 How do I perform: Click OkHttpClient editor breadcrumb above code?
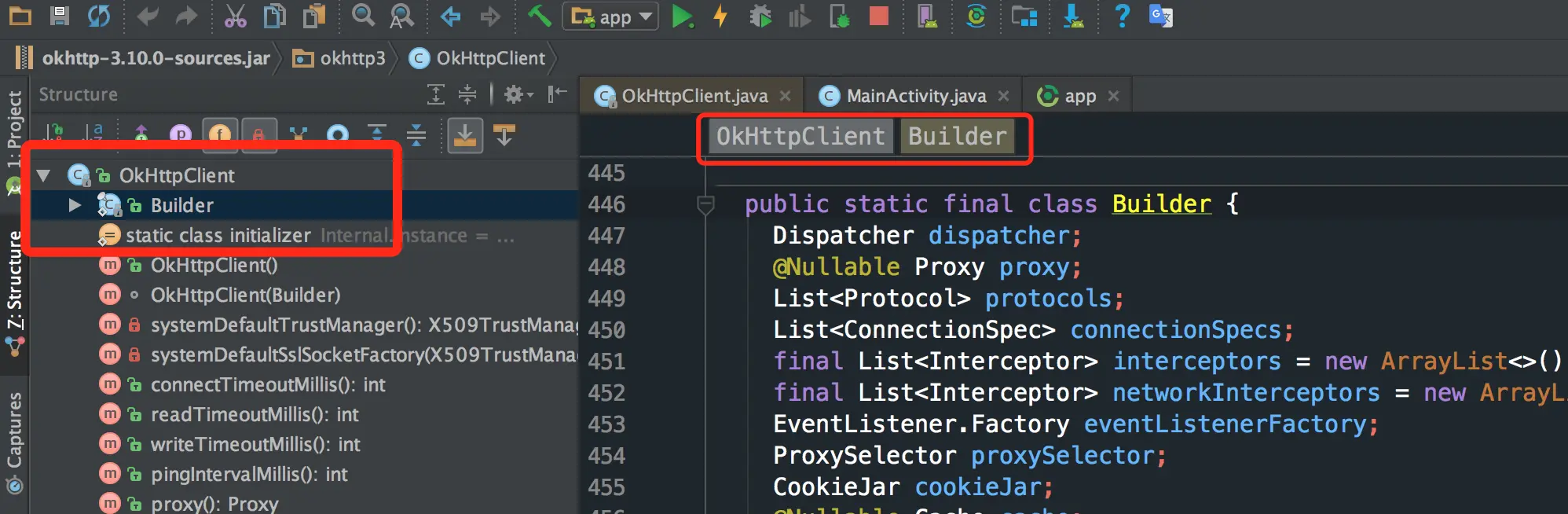(800, 136)
